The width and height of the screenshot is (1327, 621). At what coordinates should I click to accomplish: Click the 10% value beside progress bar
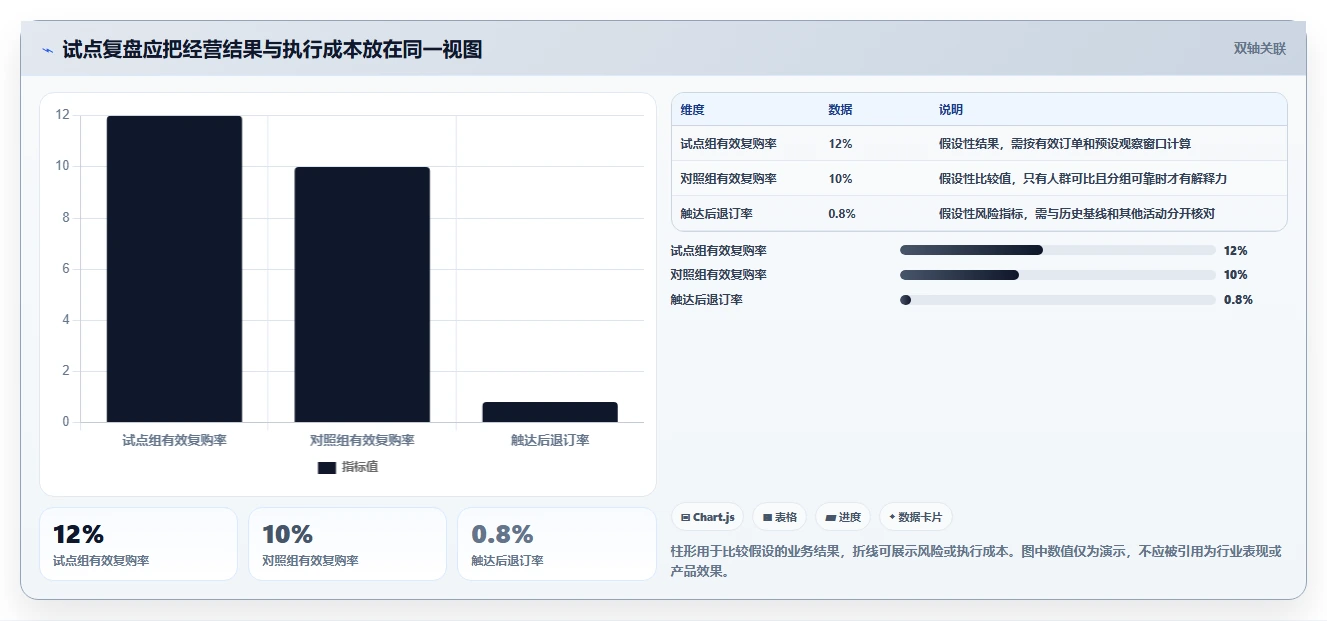[x=1236, y=275]
